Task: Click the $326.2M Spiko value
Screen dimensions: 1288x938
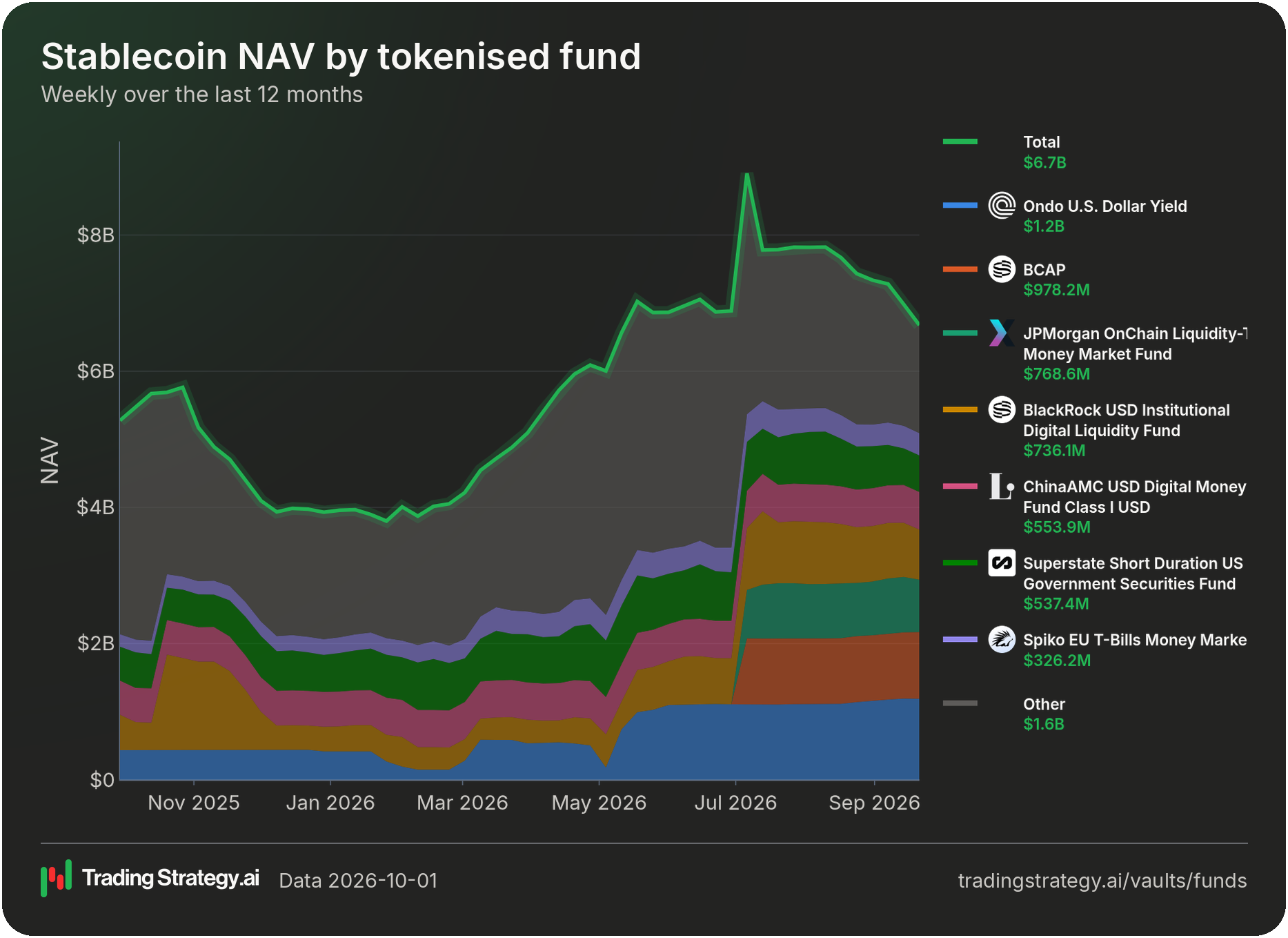Action: [x=1057, y=661]
